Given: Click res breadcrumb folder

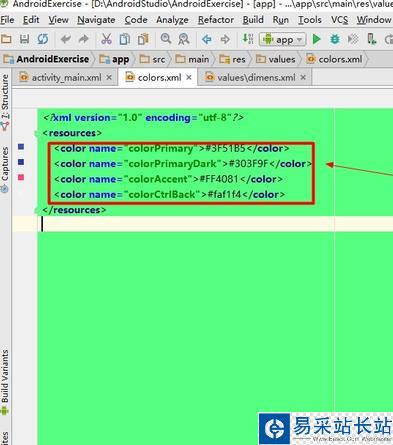Looking at the screenshot, I should [232, 59].
